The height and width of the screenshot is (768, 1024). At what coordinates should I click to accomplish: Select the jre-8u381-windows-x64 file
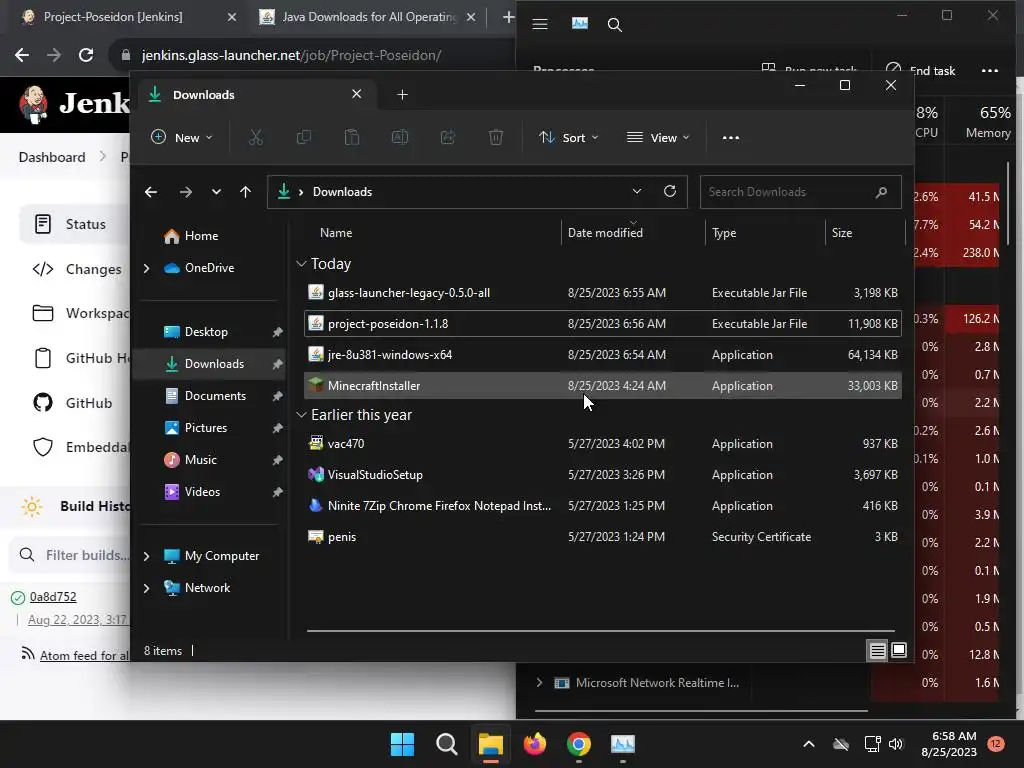(603, 355)
